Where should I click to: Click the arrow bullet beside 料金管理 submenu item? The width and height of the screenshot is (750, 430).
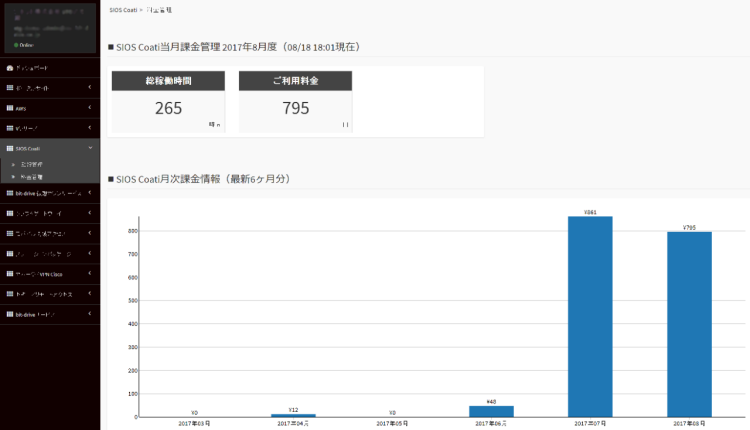(13, 177)
